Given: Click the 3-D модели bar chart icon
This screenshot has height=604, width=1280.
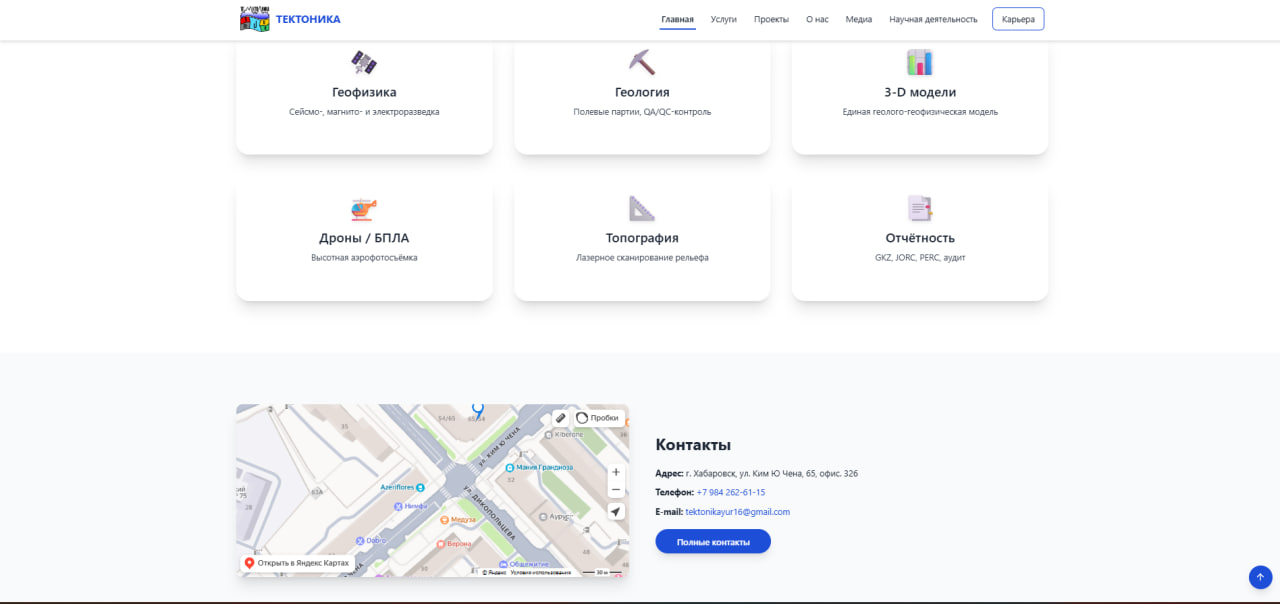Looking at the screenshot, I should [920, 63].
